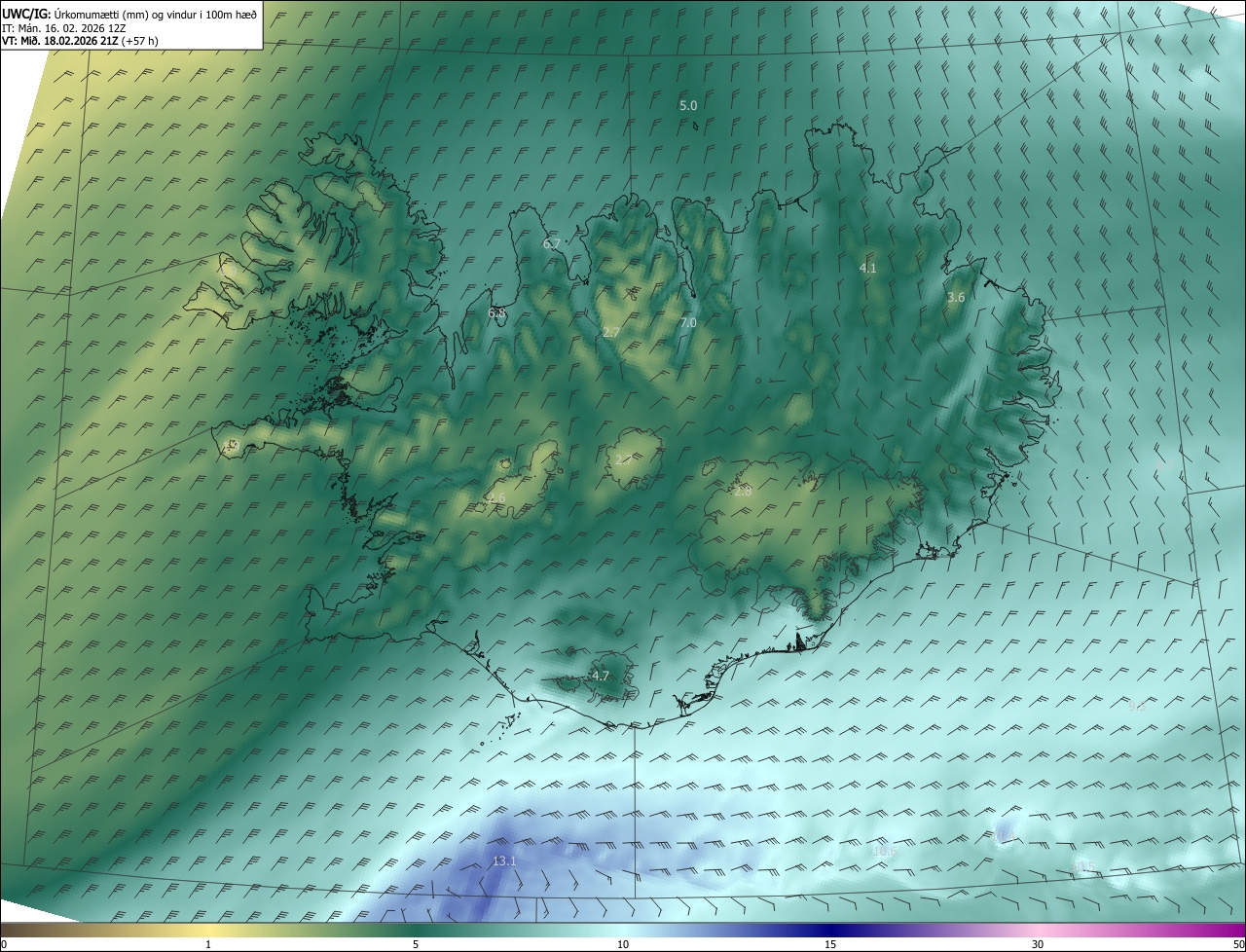Click the 7.0 value on the map
Image resolution: width=1246 pixels, height=952 pixels.
click(x=688, y=322)
